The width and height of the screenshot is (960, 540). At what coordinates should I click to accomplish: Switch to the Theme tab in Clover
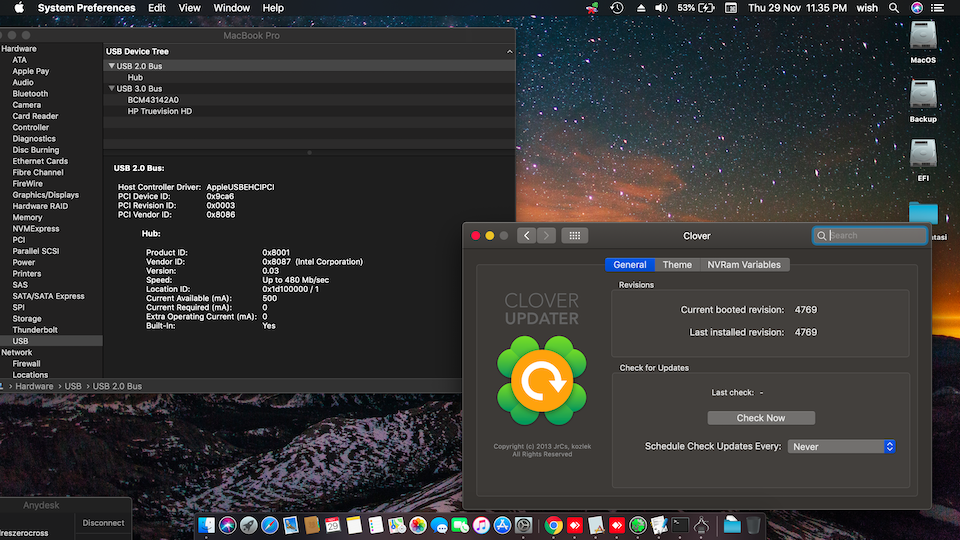677,264
